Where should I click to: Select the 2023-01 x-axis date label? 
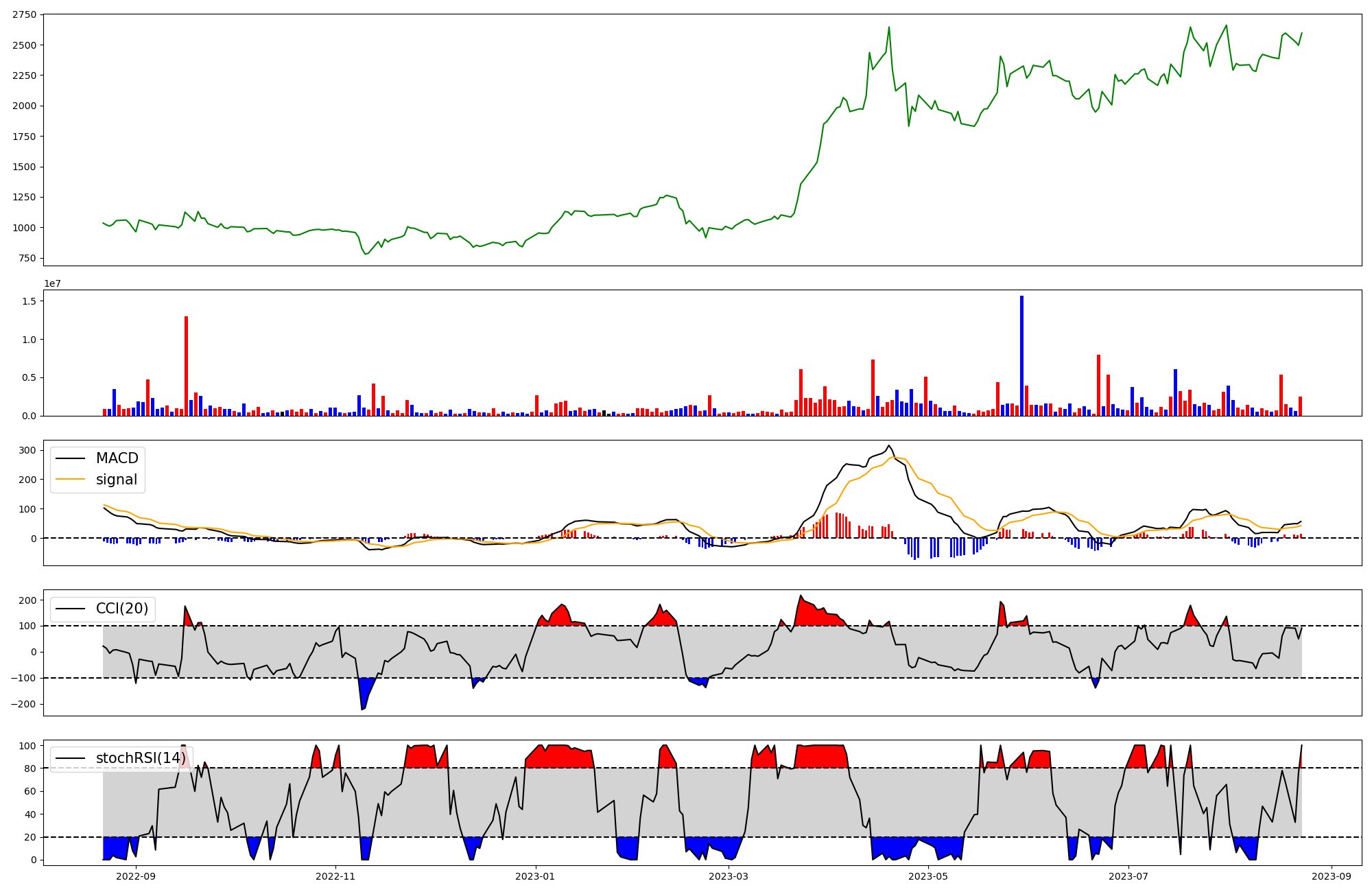(535, 876)
